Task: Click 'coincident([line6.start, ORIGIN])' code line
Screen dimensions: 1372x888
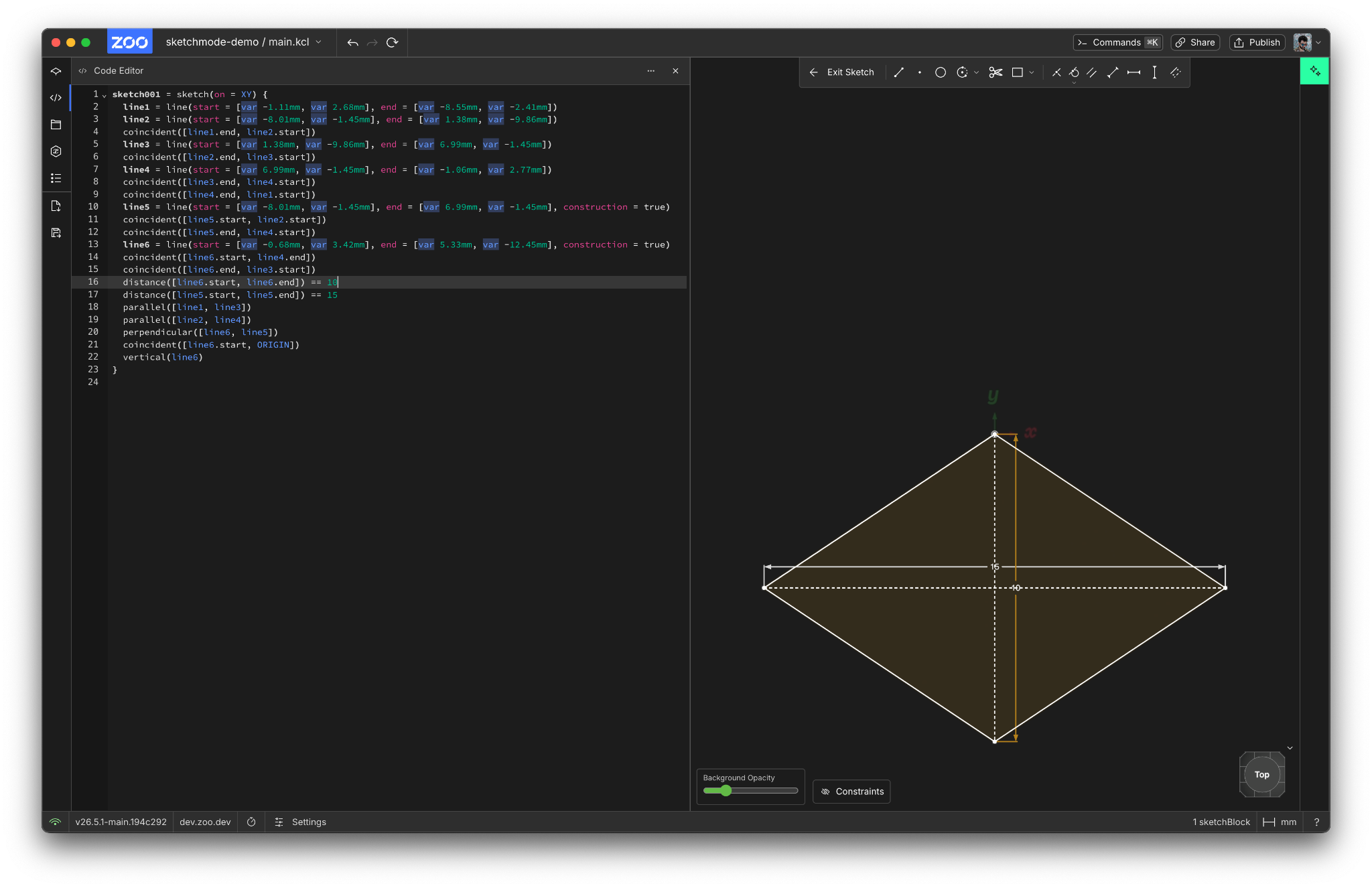Action: click(x=211, y=345)
